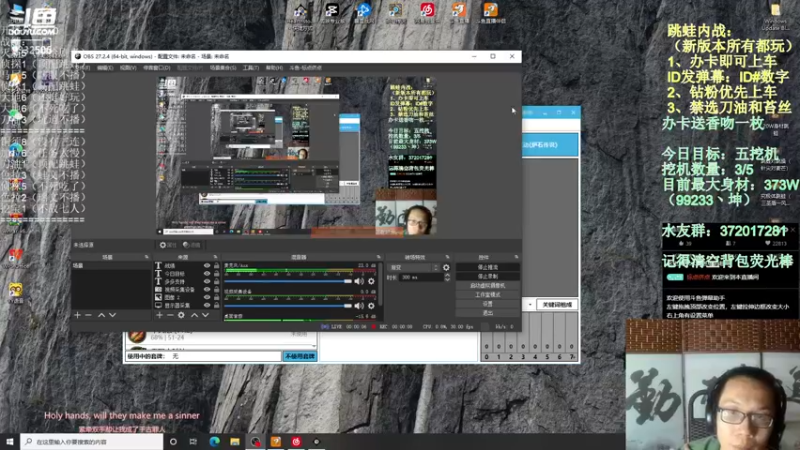Toggle visibility of the display capture source
Screen dimensions: 800x450
(x=207, y=305)
